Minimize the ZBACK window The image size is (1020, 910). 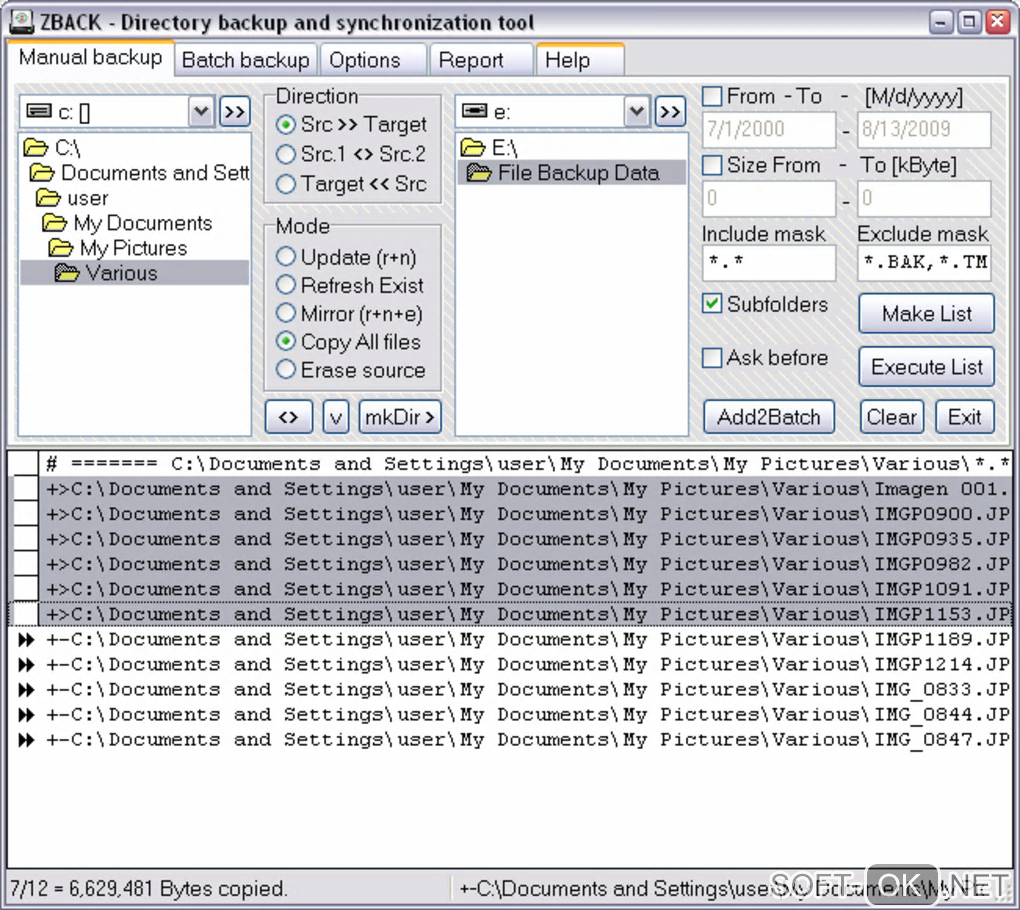point(941,22)
